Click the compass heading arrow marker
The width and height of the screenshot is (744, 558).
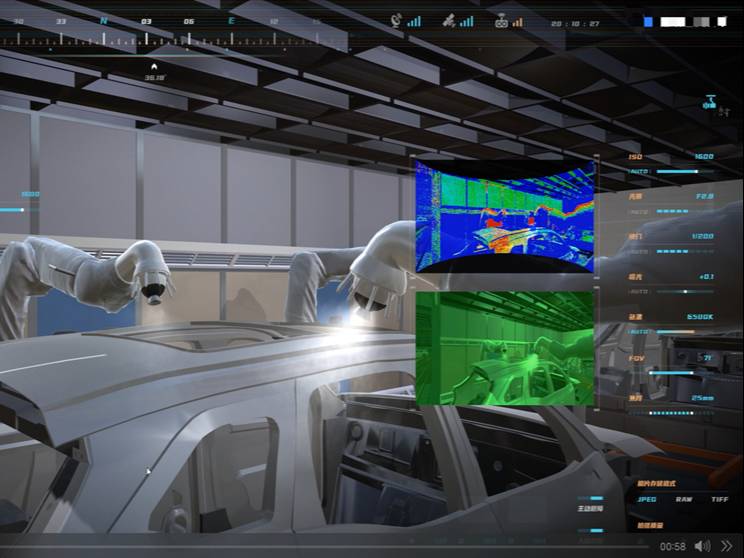coord(154,66)
